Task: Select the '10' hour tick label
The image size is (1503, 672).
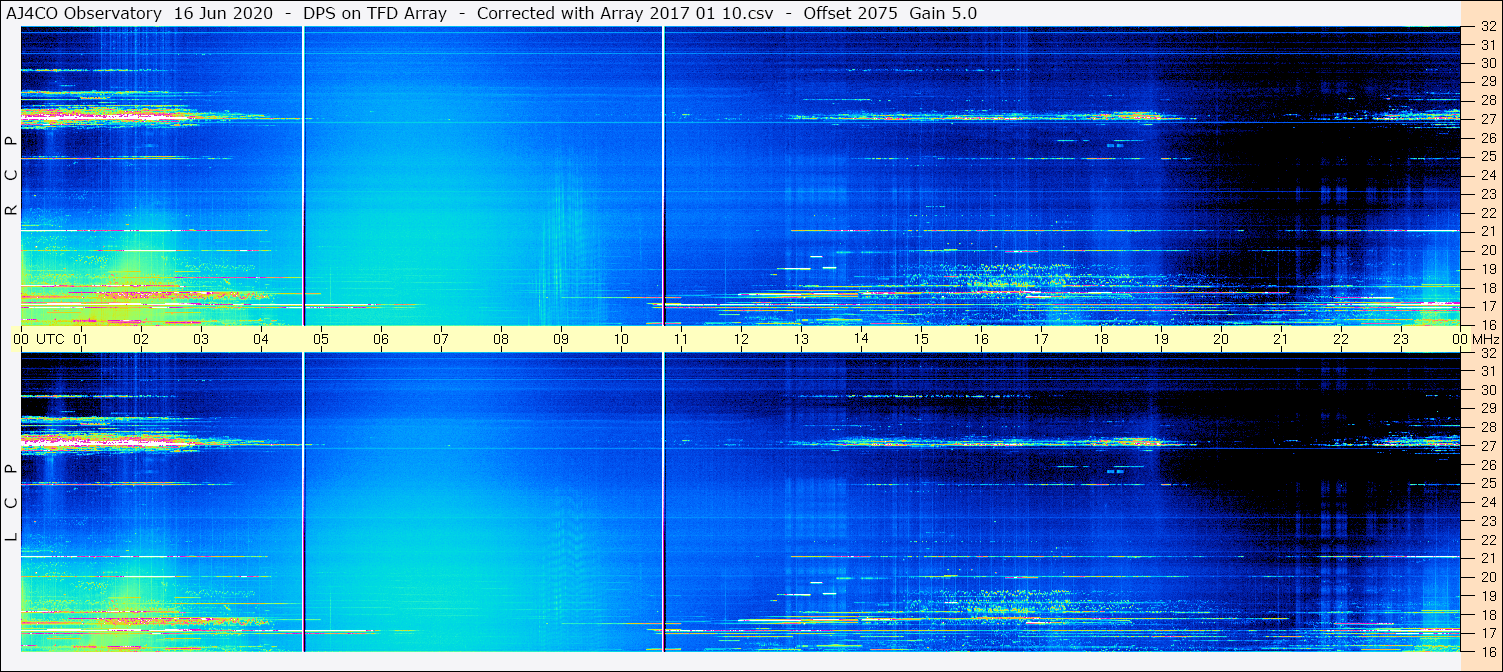Action: 621,339
